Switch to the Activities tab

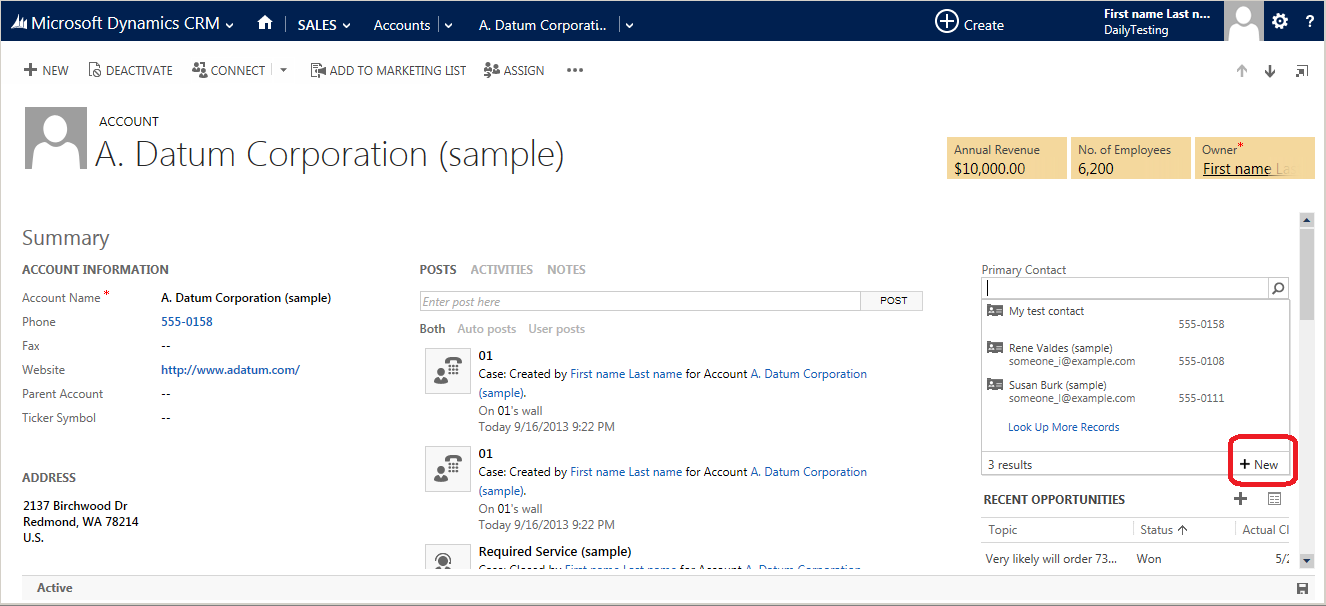501,269
